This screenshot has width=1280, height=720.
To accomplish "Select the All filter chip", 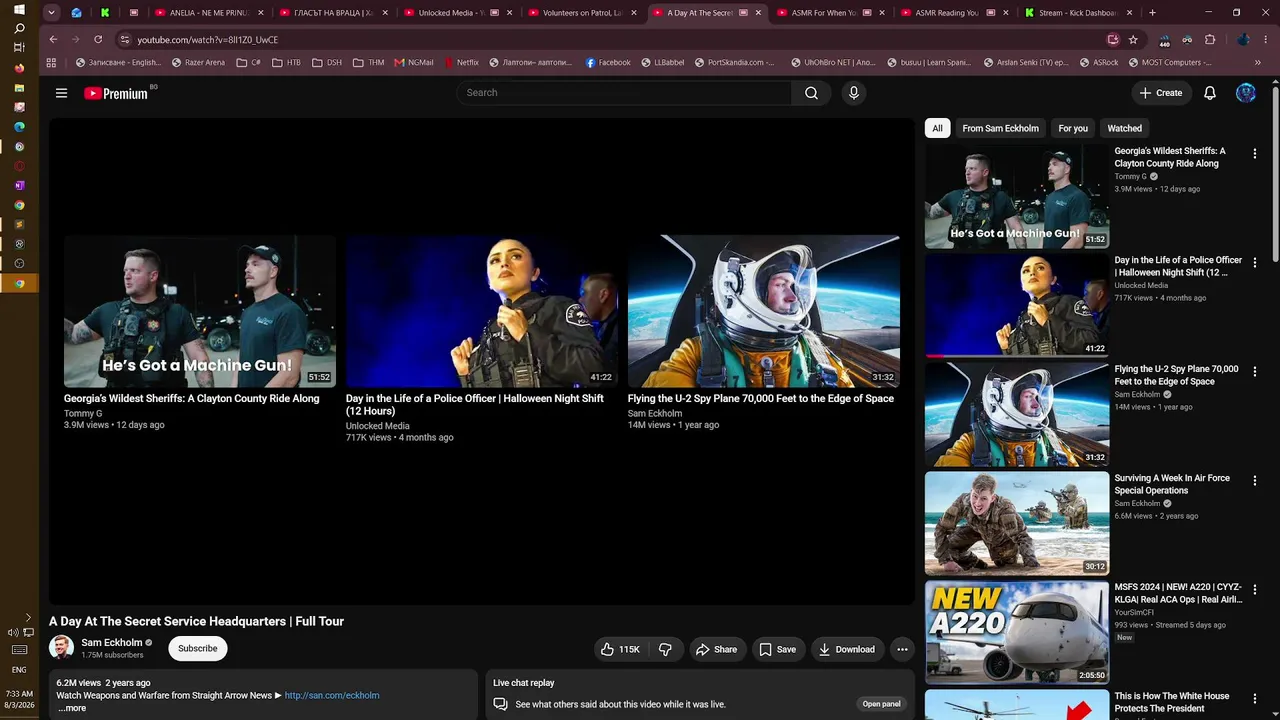I will click(x=937, y=128).
